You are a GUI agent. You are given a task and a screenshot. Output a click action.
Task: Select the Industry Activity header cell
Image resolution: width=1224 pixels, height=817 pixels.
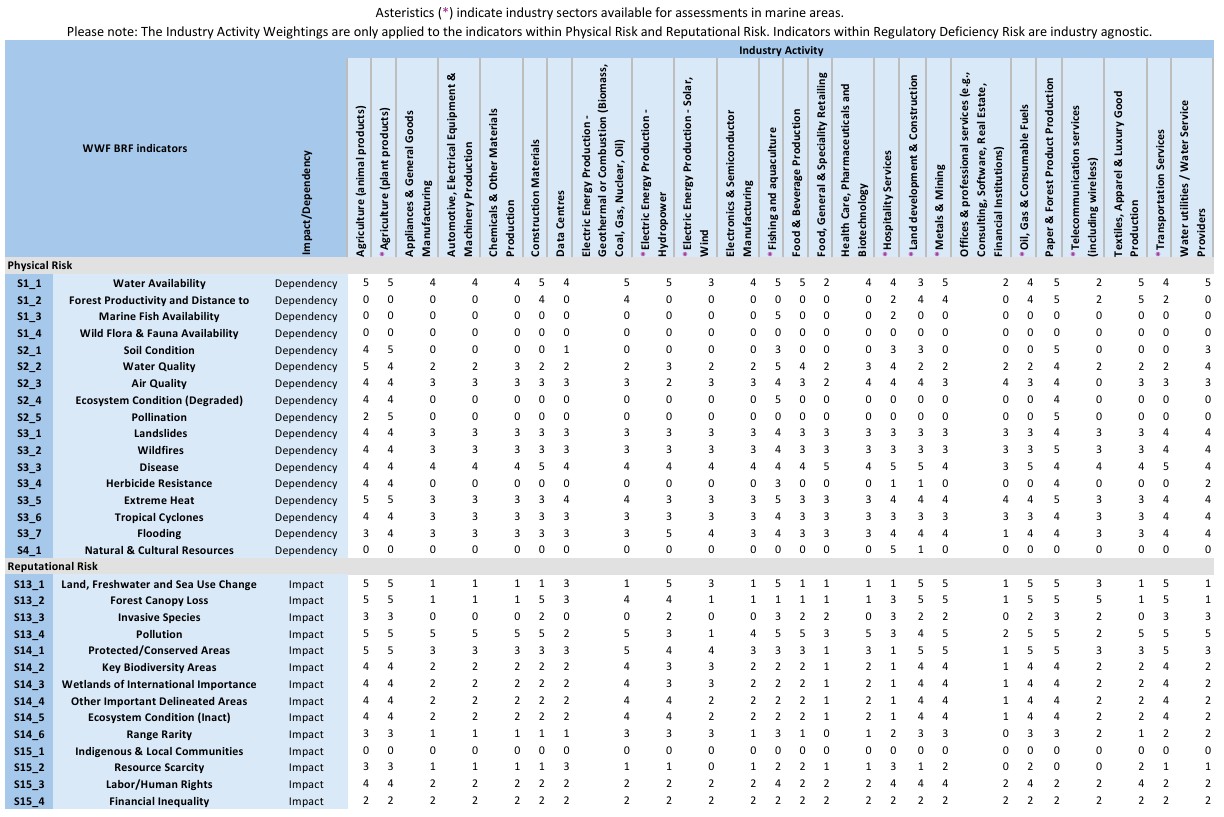coord(781,49)
